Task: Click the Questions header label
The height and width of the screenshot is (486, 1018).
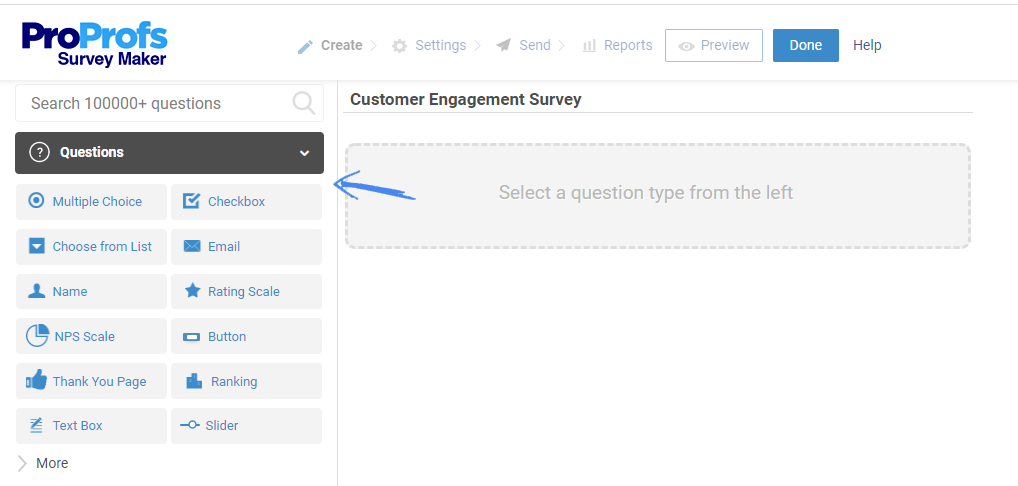Action: [92, 152]
